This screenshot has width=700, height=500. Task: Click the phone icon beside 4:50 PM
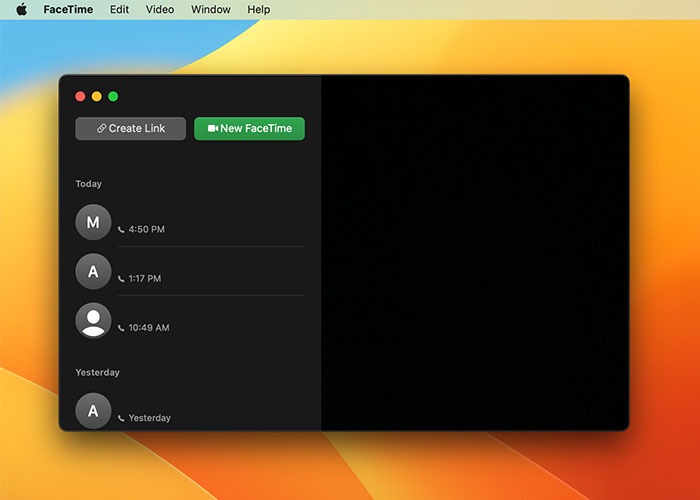click(x=121, y=229)
